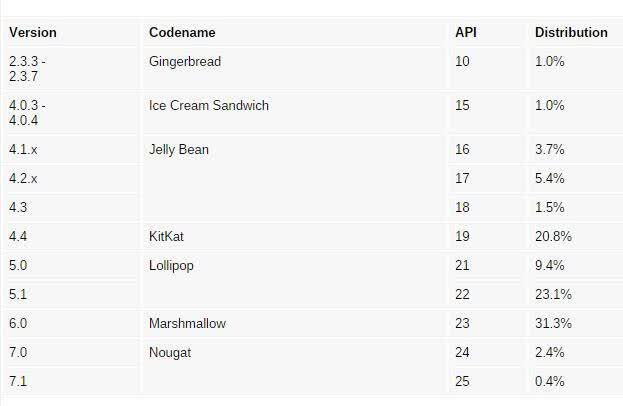Select the Ice Cream Sandwich cell
The width and height of the screenshot is (623, 406).
(x=209, y=106)
